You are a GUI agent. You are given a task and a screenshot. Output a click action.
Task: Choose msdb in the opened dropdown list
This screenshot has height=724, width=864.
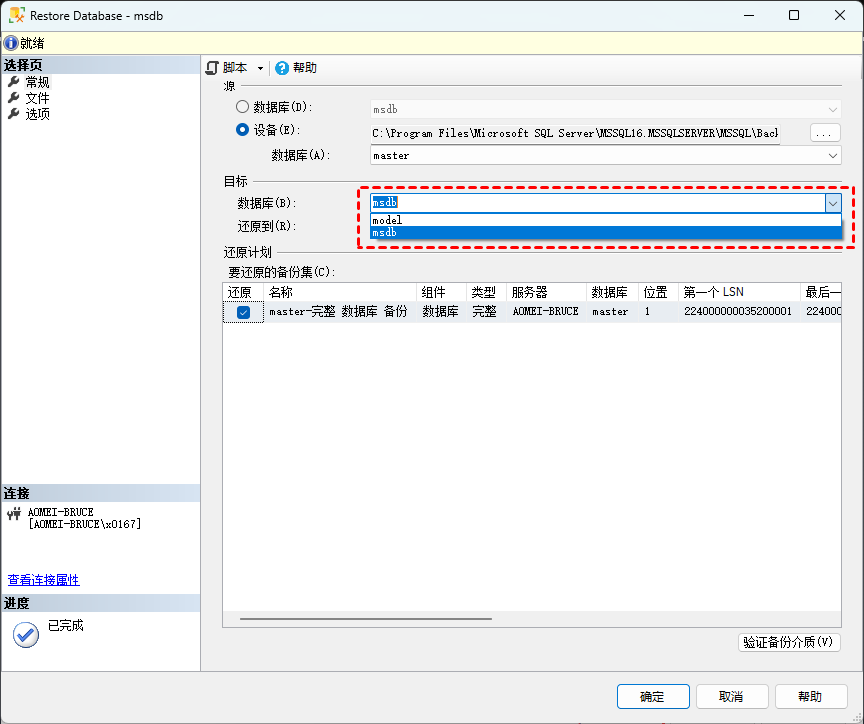pos(384,233)
